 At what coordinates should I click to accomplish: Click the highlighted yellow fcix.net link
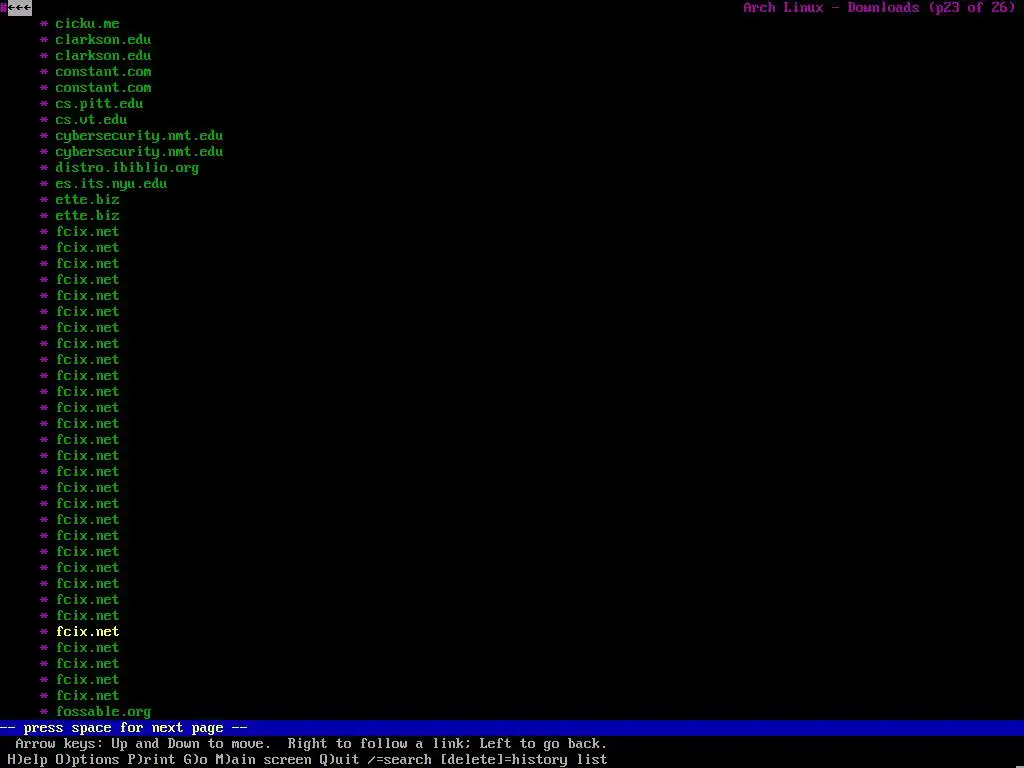(88, 632)
